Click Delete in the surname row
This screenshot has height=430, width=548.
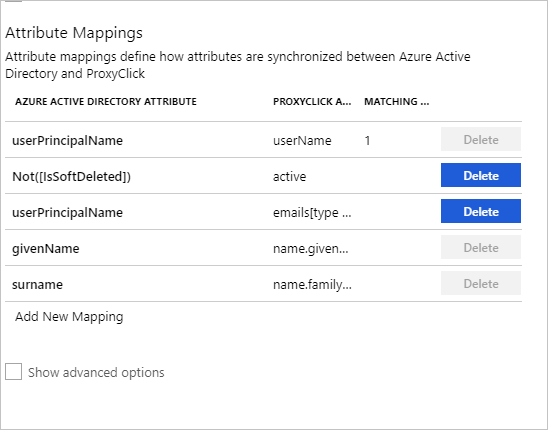(481, 283)
